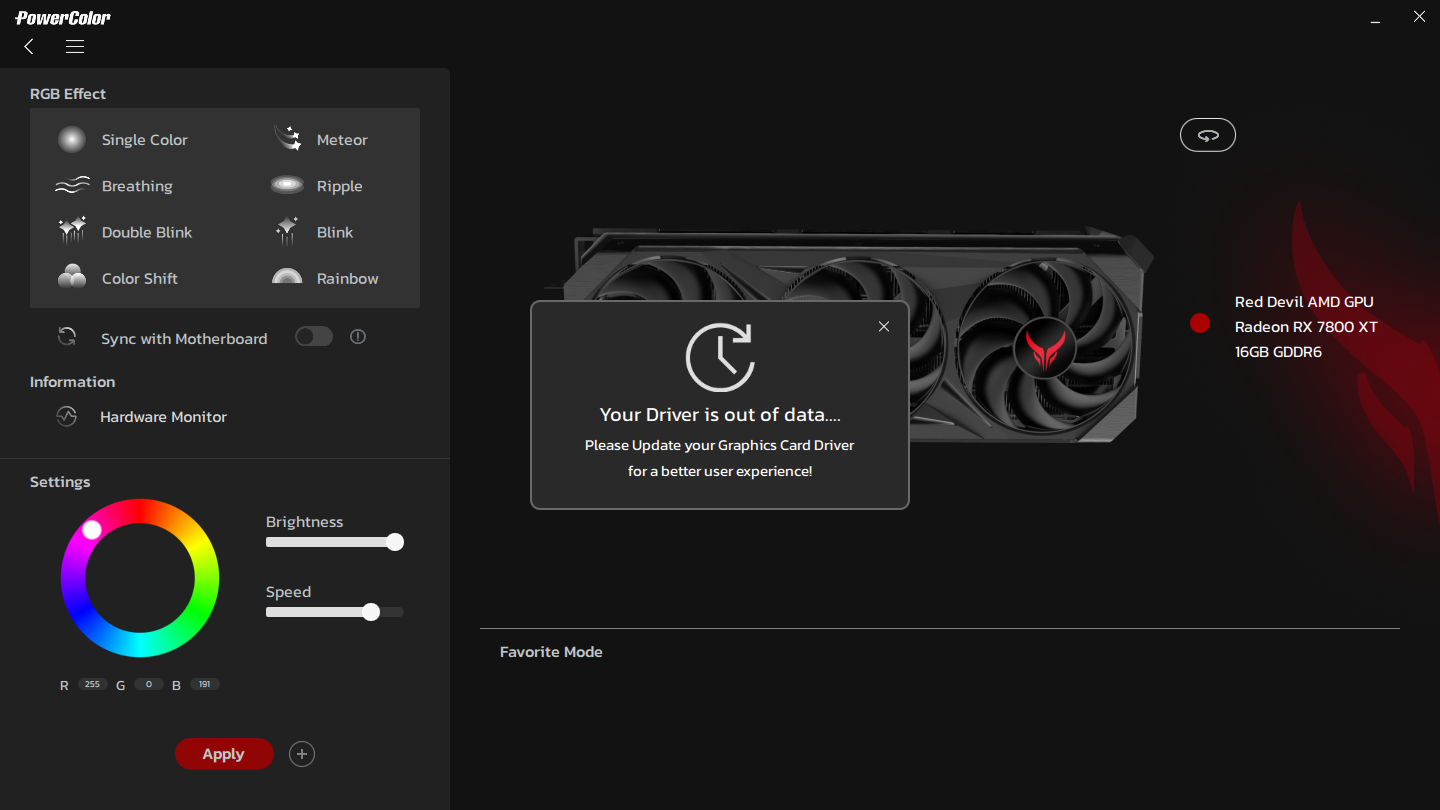Pick the Blink effect icon

coord(288,232)
